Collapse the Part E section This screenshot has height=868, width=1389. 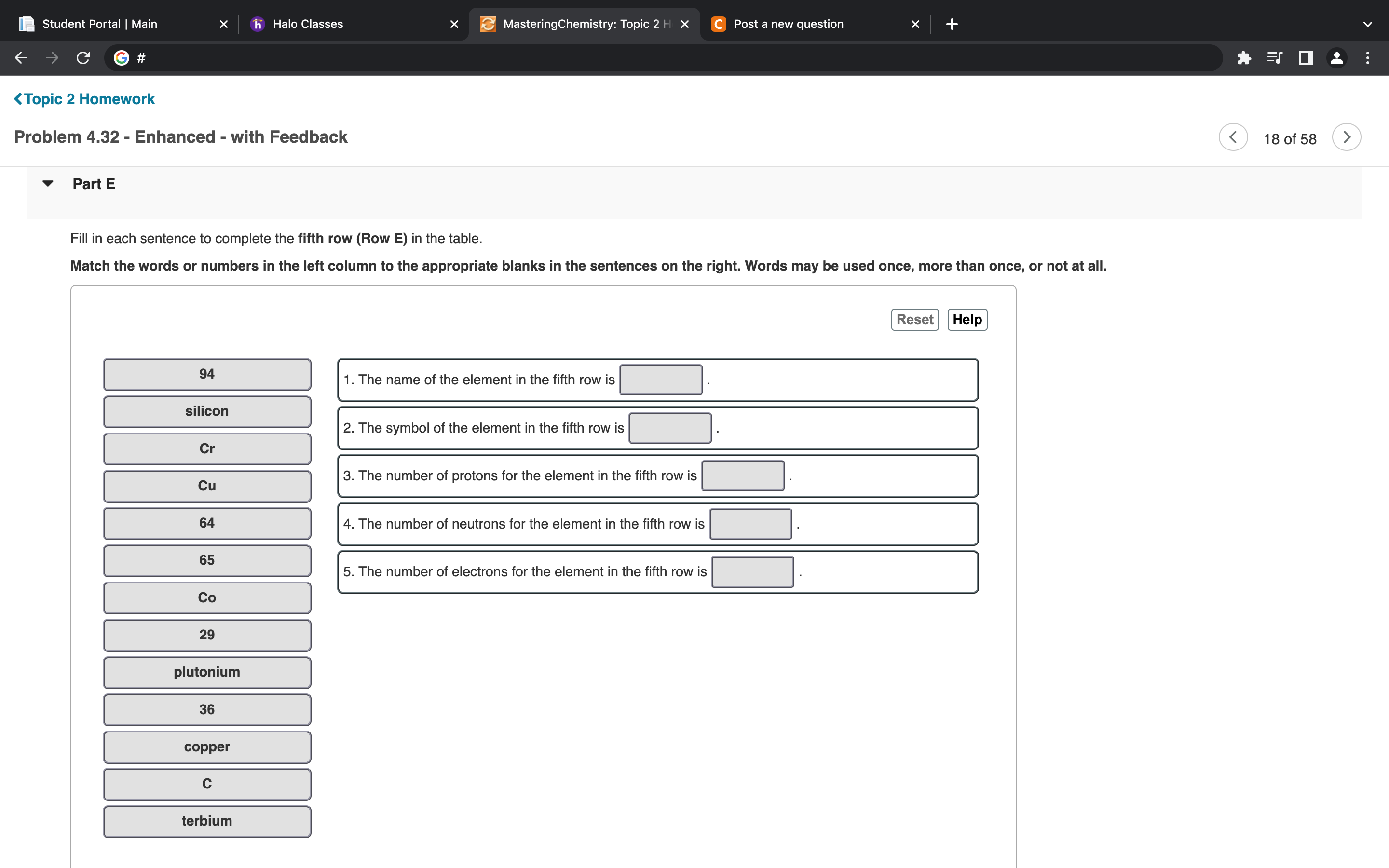[48, 184]
